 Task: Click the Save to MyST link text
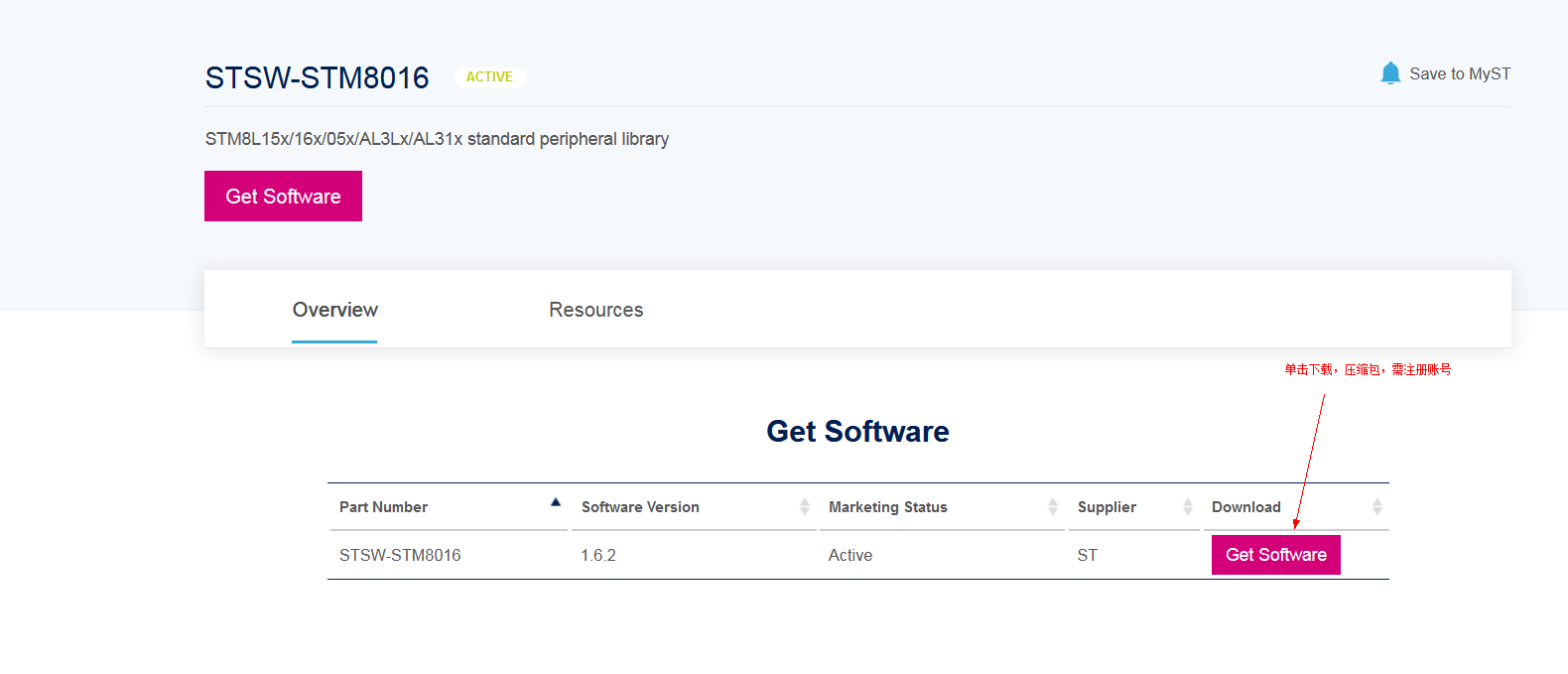[1460, 73]
